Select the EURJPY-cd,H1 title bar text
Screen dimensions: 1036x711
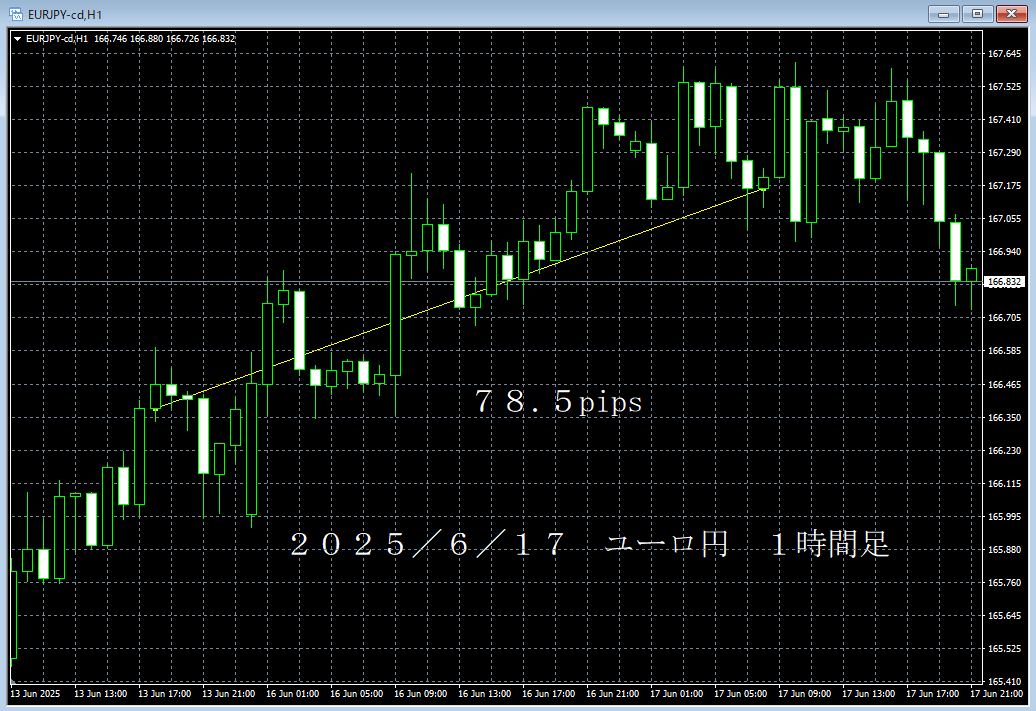(60, 14)
